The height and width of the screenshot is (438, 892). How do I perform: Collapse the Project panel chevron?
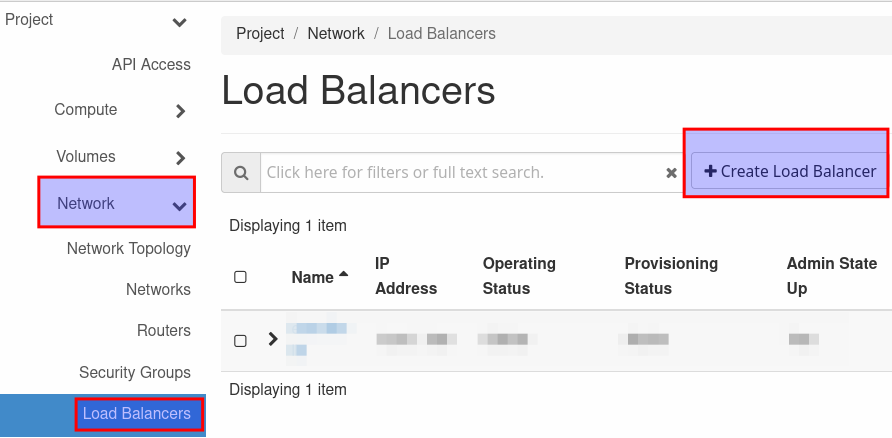[179, 22]
